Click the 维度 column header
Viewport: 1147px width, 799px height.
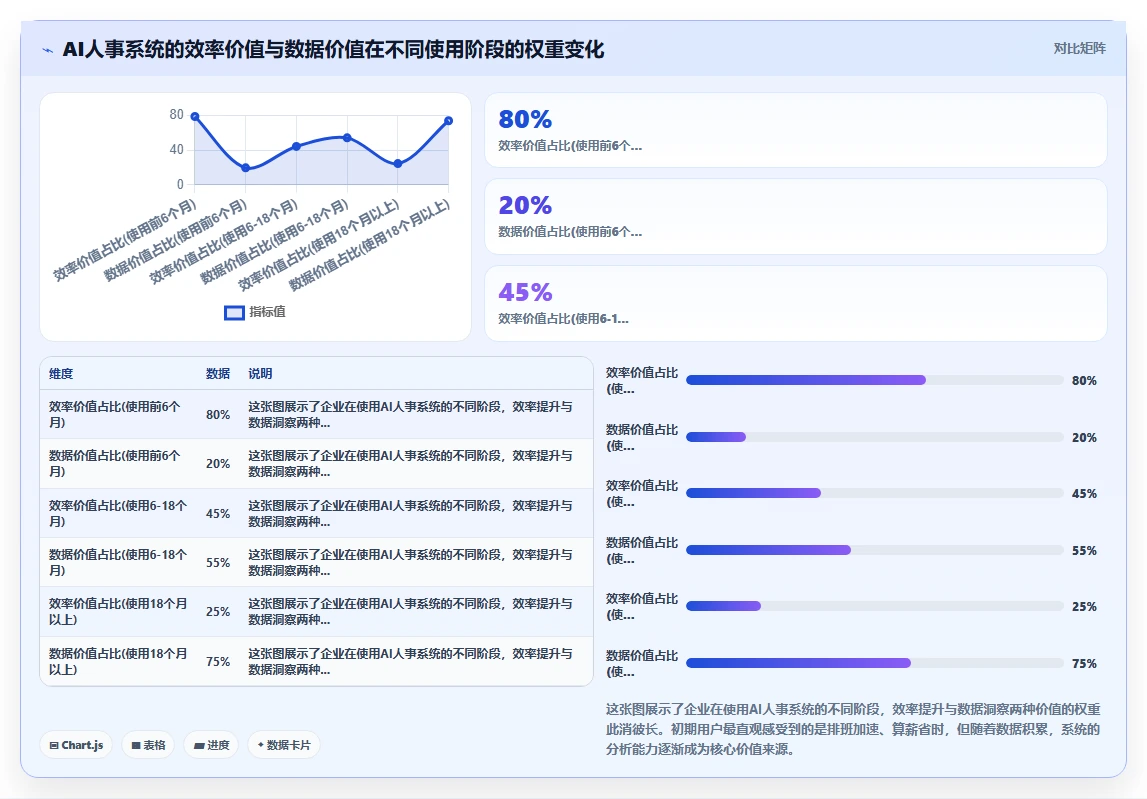tap(61, 373)
